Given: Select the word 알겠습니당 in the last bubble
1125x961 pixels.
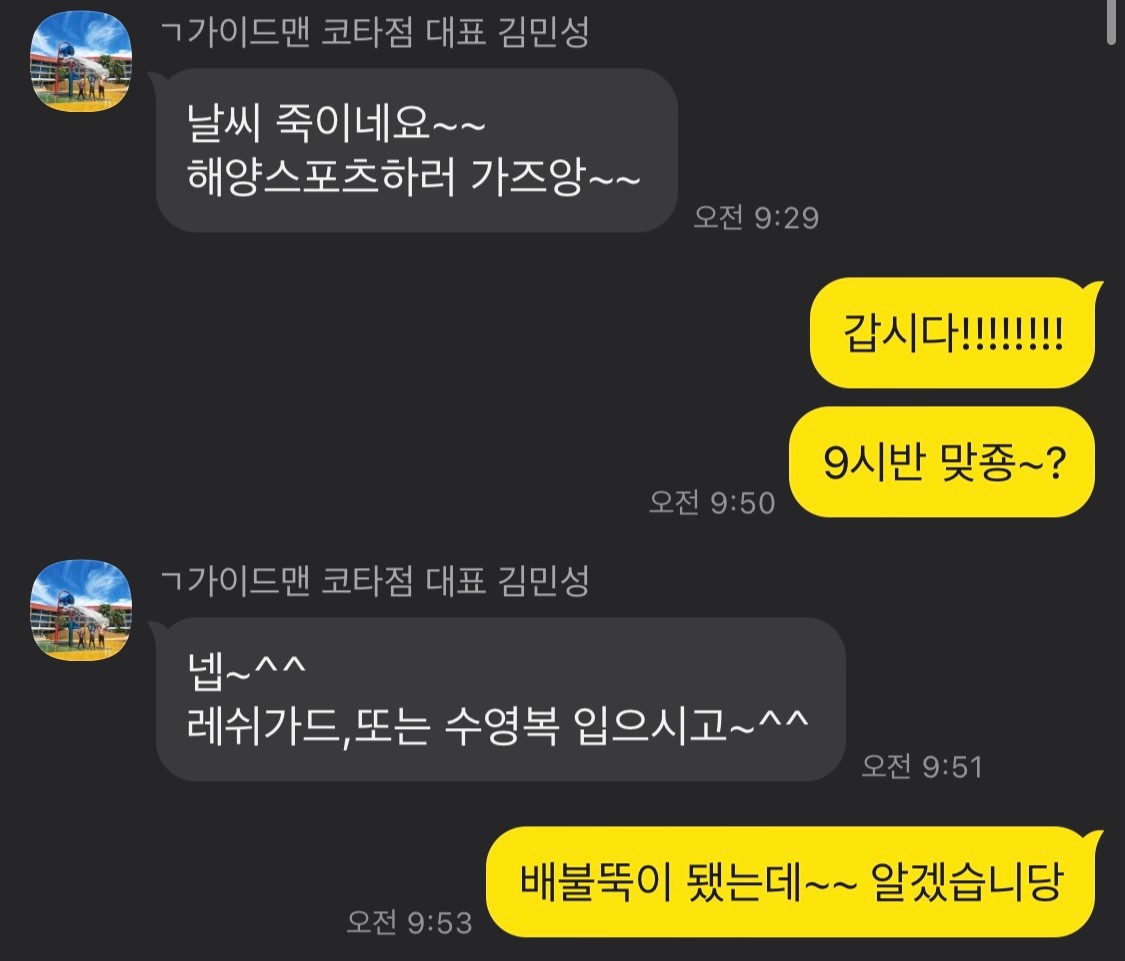Looking at the screenshot, I should coord(966,882).
